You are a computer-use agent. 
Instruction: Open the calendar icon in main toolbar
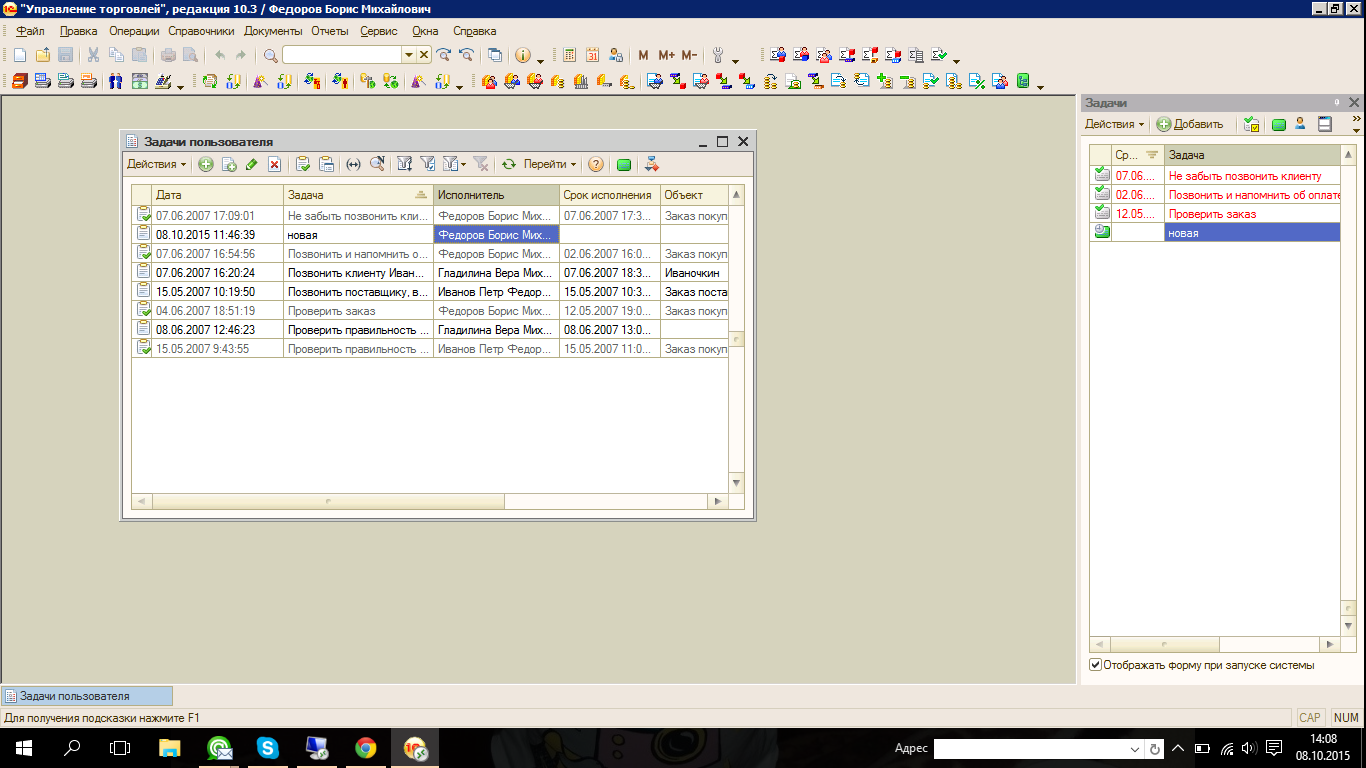(592, 55)
